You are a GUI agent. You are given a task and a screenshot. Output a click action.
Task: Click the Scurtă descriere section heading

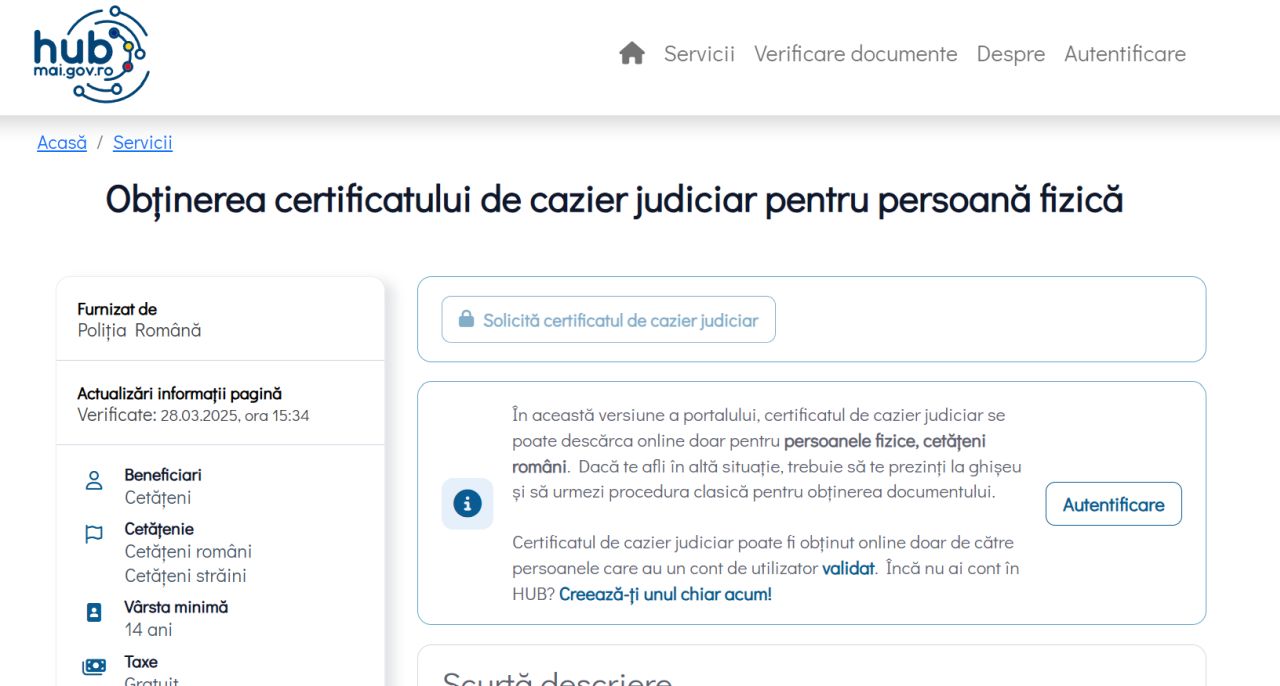click(x=557, y=678)
